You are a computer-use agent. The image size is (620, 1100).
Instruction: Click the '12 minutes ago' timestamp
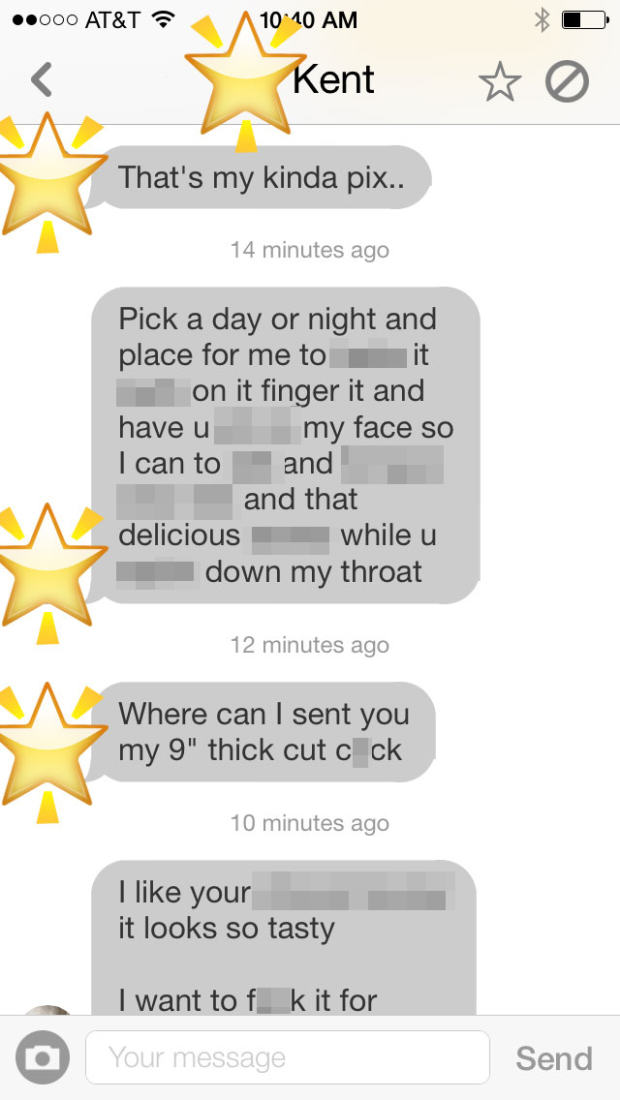310,645
